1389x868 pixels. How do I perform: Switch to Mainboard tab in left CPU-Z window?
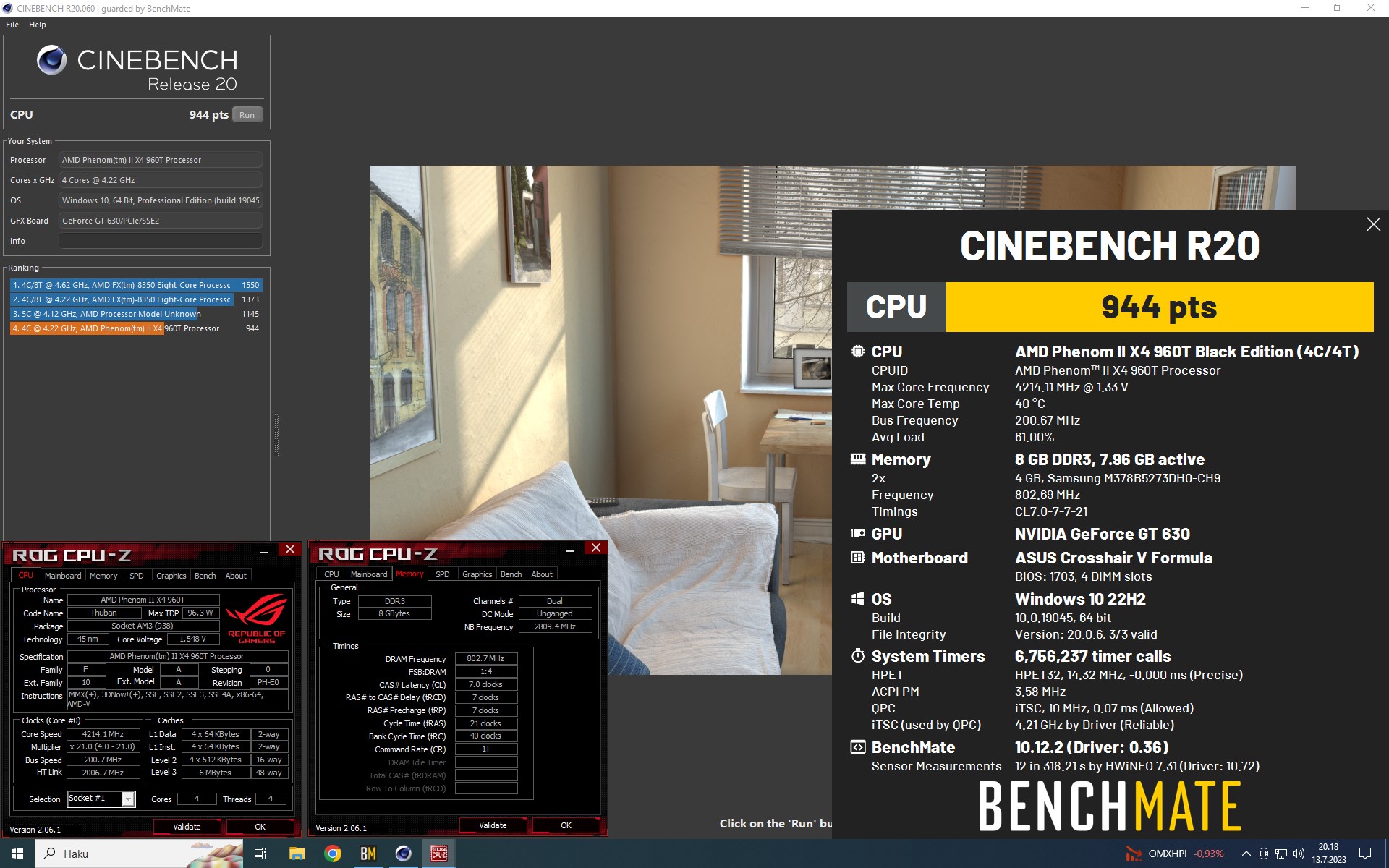click(x=63, y=576)
